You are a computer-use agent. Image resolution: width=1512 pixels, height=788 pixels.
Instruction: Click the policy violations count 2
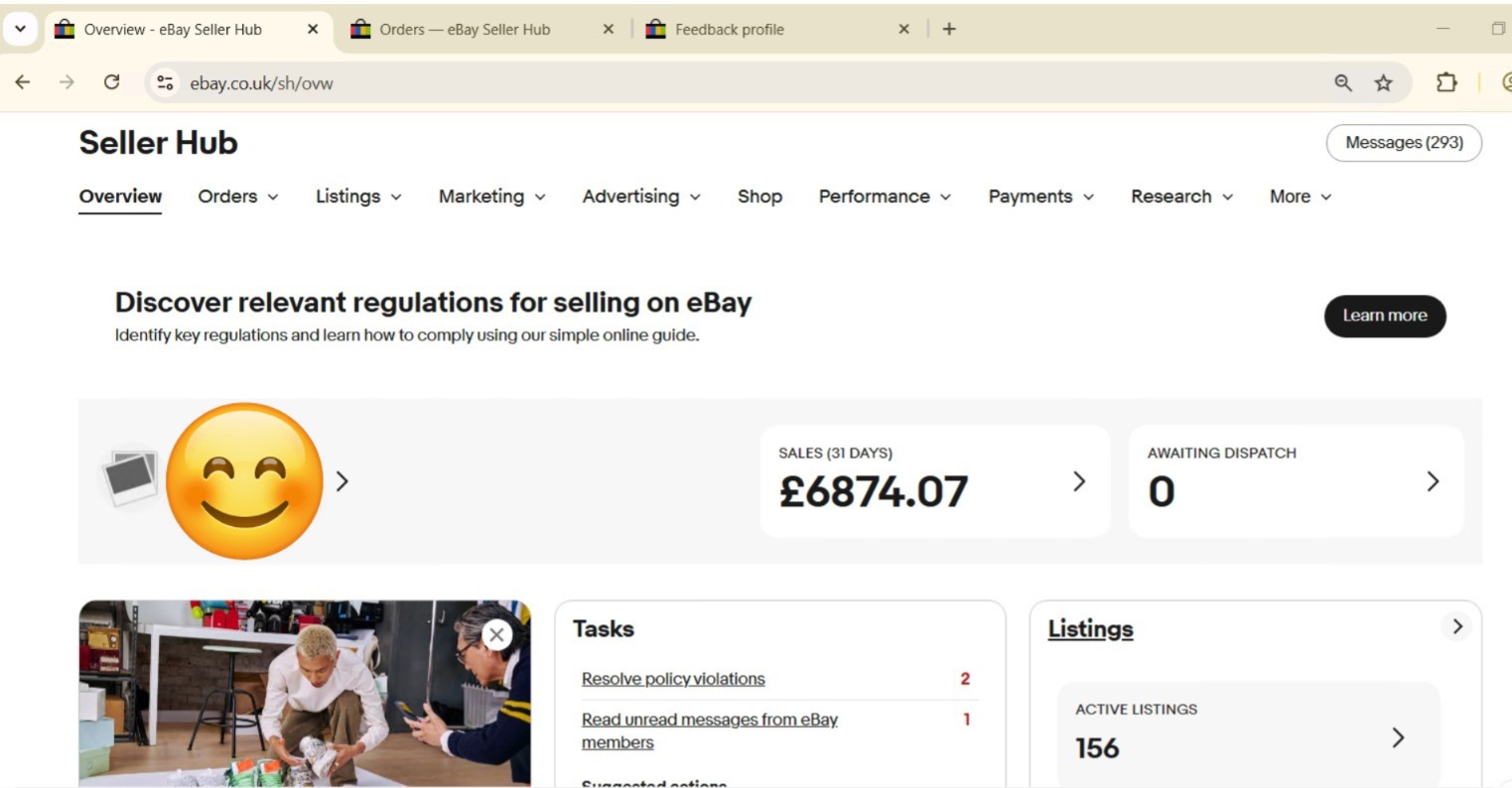point(965,679)
